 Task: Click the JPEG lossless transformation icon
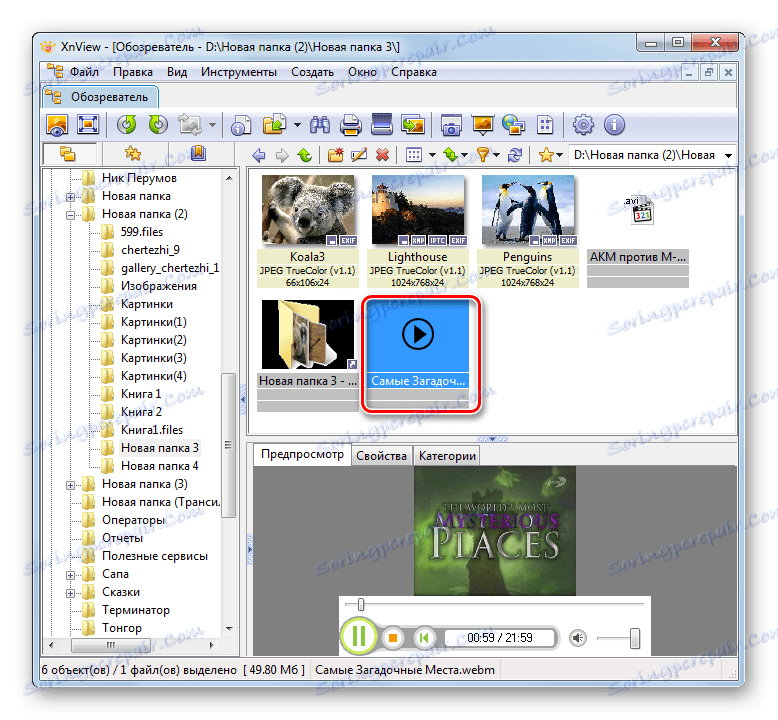(x=191, y=125)
